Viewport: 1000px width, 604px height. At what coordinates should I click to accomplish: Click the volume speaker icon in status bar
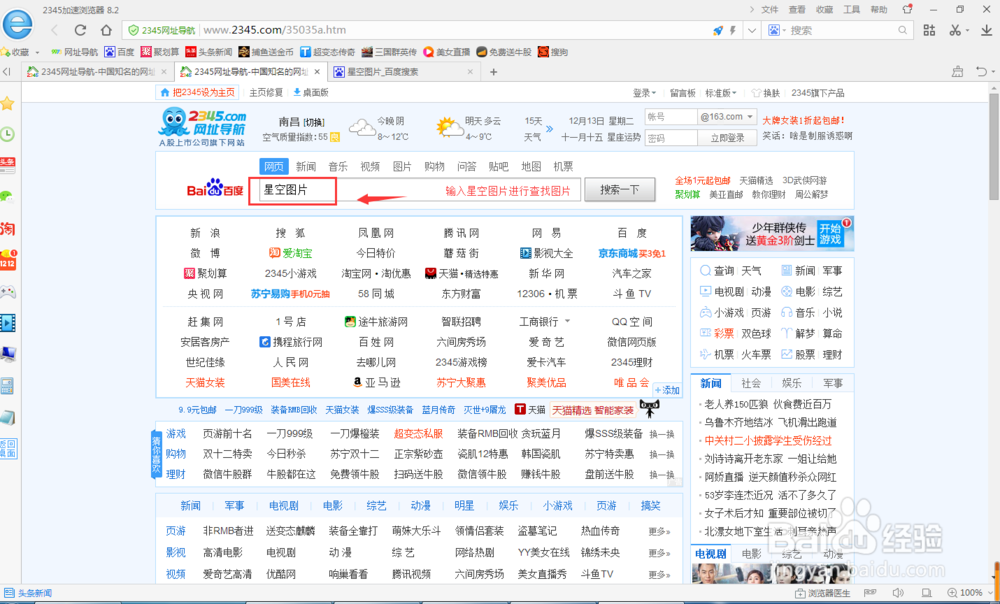898,593
